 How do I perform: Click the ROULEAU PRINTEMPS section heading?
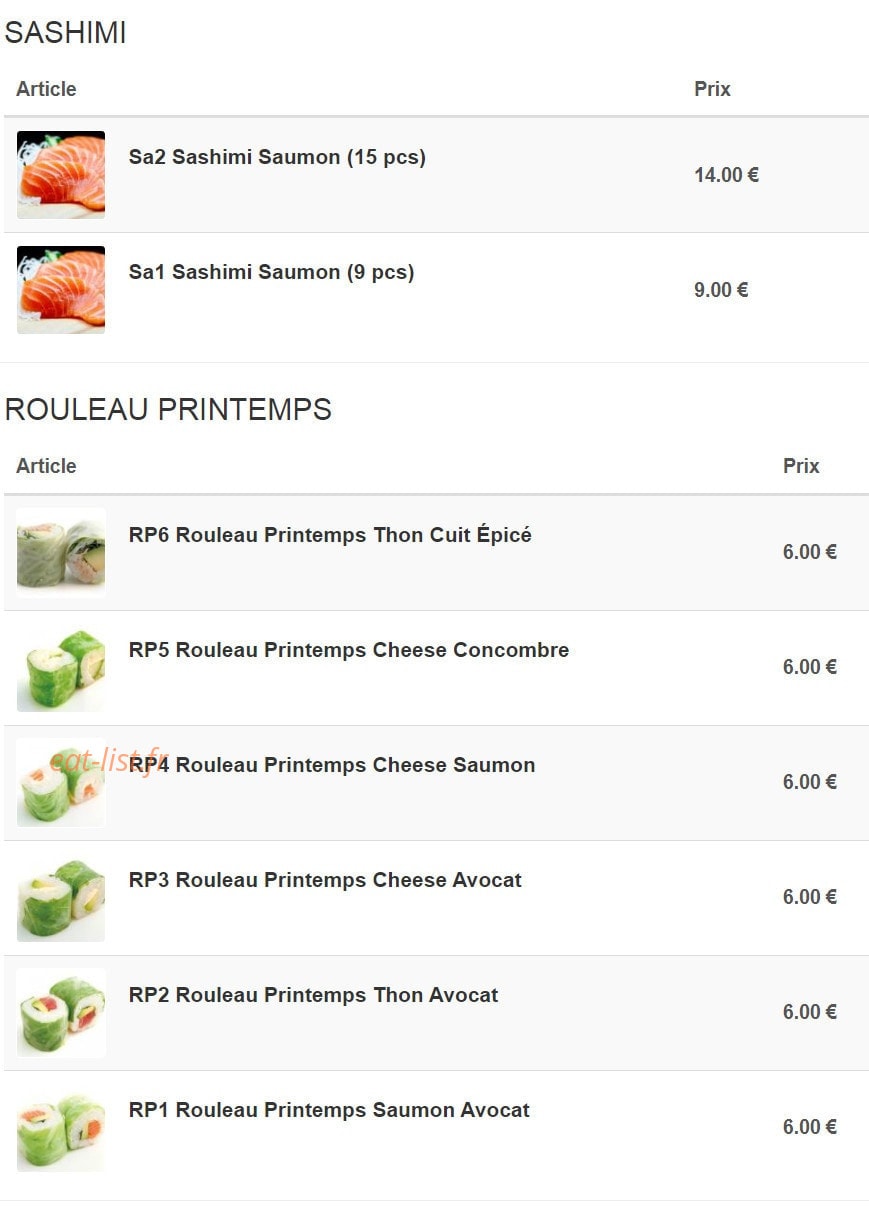pyautogui.click(x=168, y=410)
